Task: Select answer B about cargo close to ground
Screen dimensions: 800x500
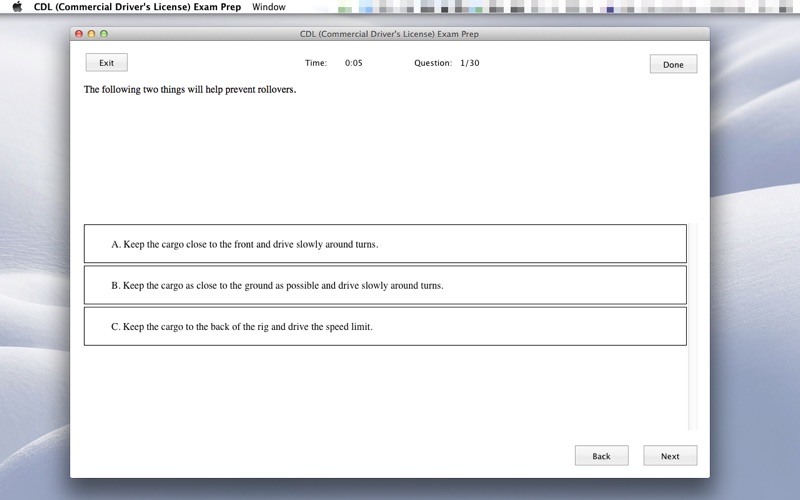Action: tap(385, 285)
